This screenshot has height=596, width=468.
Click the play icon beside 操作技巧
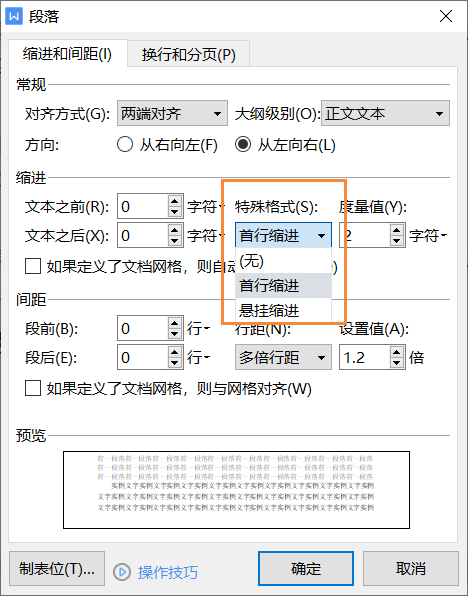(122, 571)
